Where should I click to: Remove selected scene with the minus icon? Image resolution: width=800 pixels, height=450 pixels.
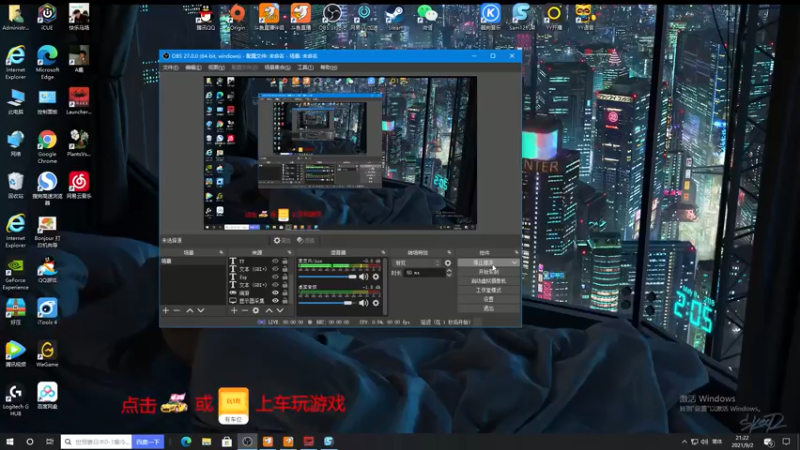(177, 310)
